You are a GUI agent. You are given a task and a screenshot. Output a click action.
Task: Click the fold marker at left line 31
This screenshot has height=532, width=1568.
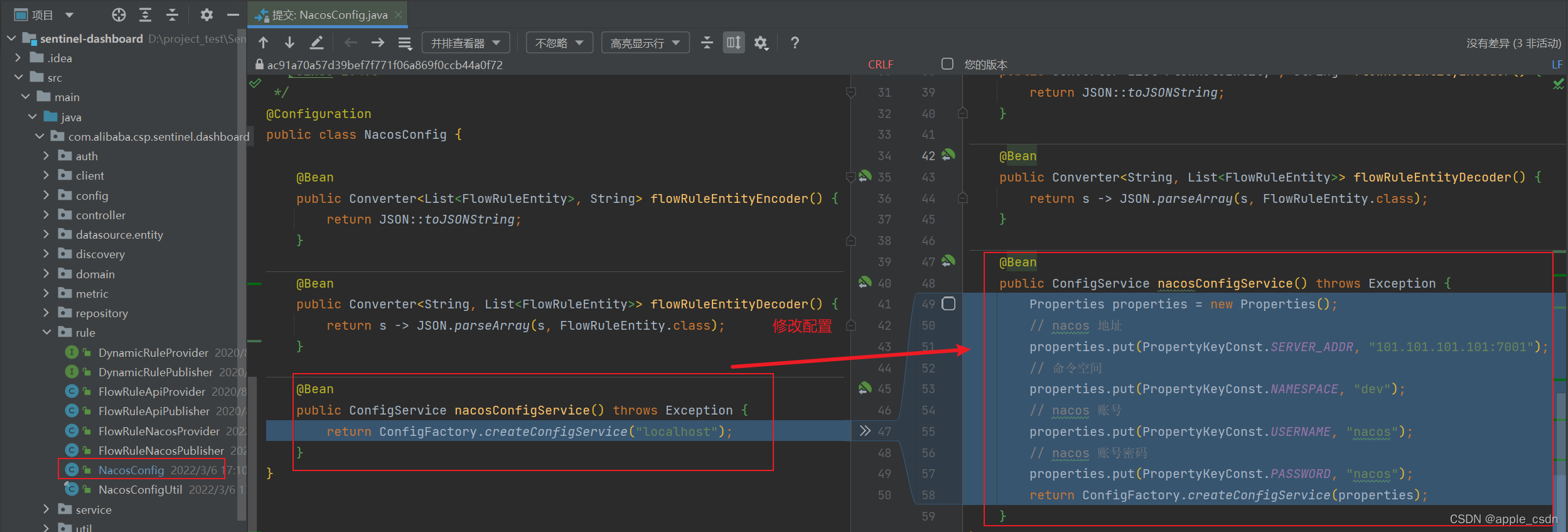click(x=851, y=92)
